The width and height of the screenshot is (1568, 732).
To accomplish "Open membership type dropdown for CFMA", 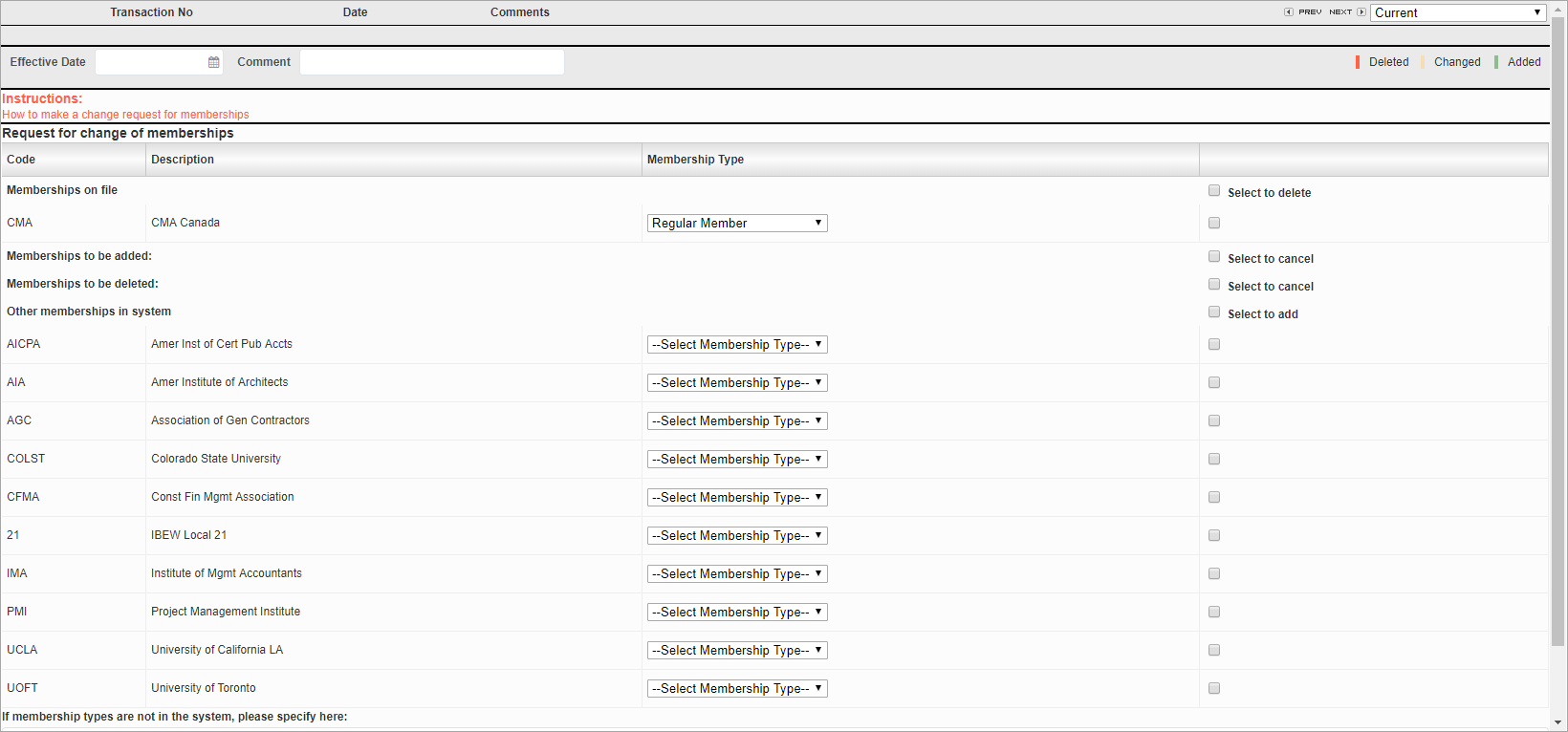I will pos(737,497).
